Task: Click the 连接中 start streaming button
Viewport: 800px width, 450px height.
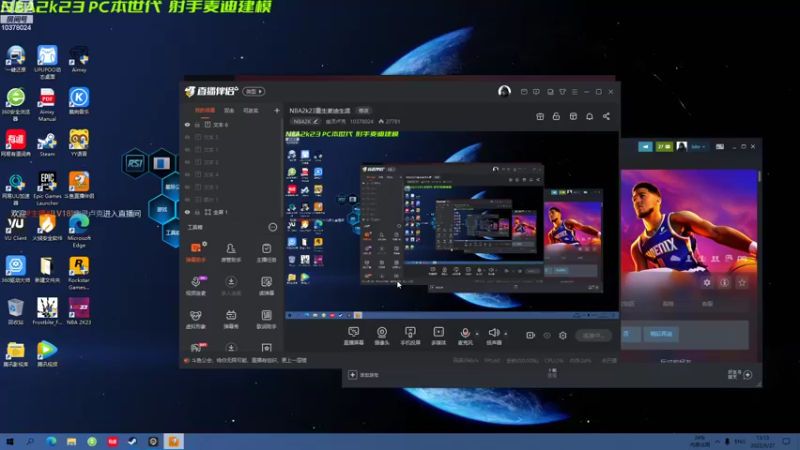Action: click(x=594, y=335)
